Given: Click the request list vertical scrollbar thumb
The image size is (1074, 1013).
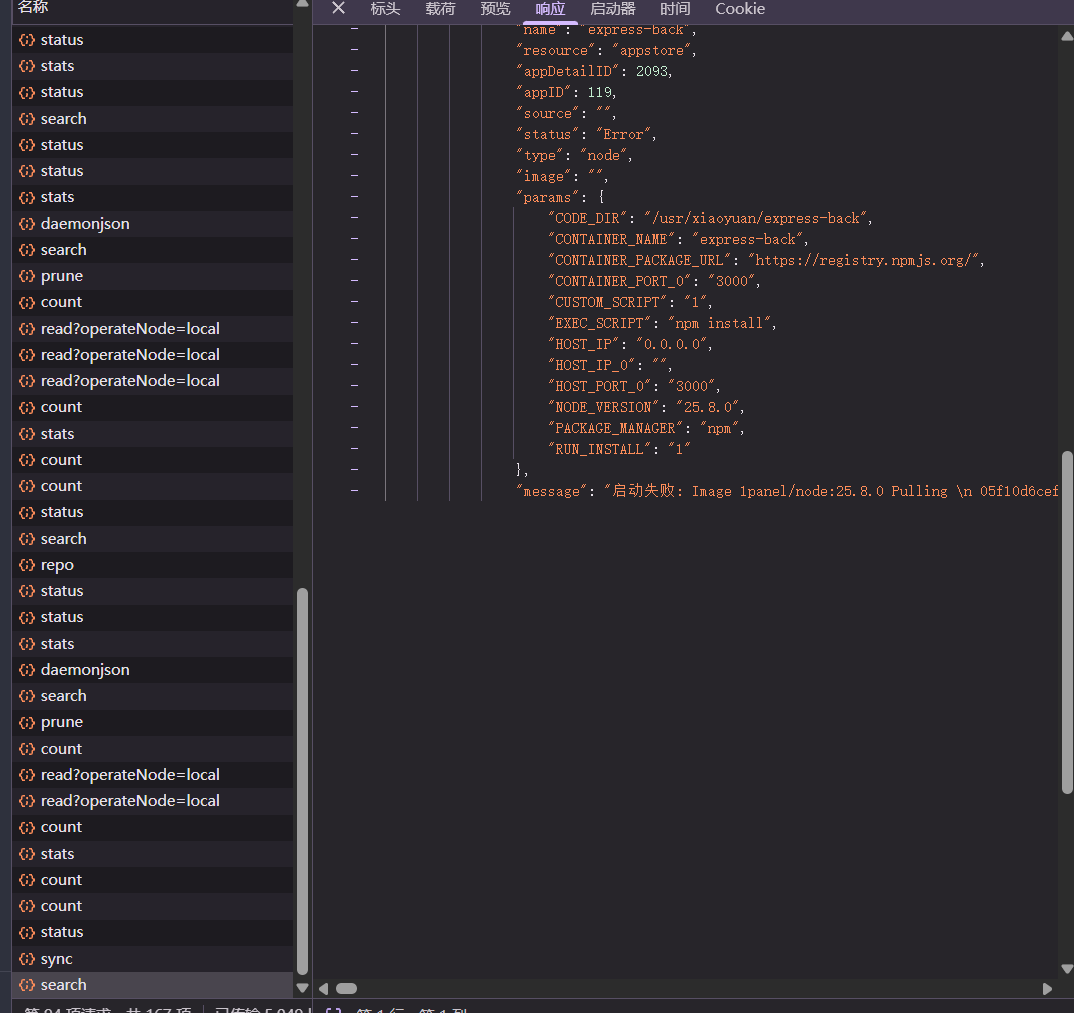Looking at the screenshot, I should click(x=302, y=780).
